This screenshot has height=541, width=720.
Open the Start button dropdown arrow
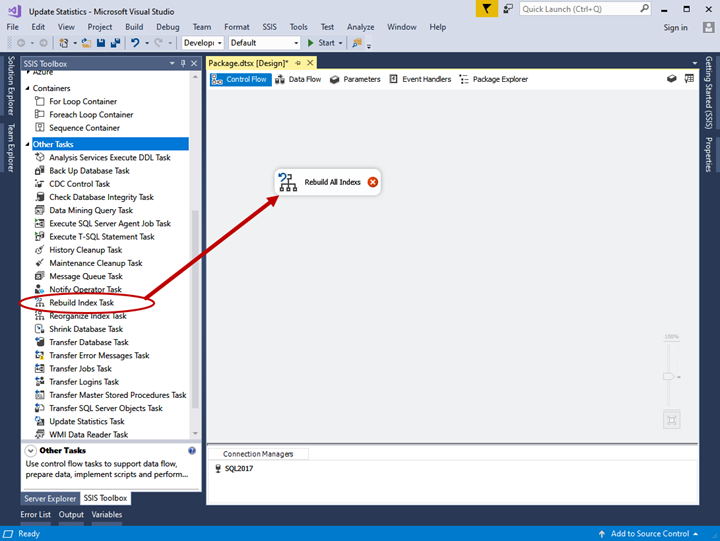pos(341,43)
